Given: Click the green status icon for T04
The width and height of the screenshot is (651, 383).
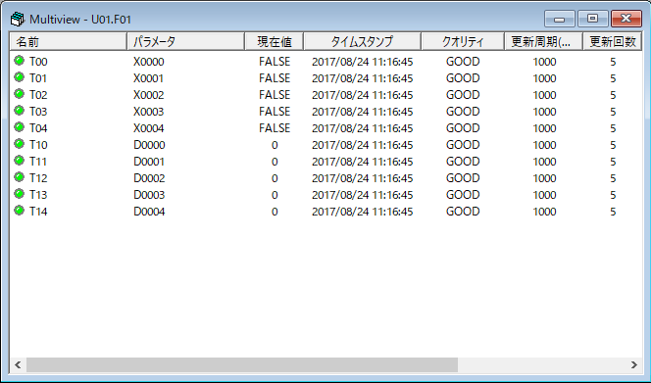Looking at the screenshot, I should (19, 127).
